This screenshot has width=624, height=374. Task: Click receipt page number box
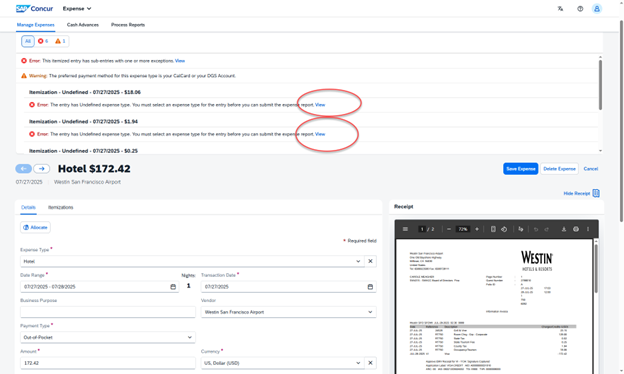(422, 229)
